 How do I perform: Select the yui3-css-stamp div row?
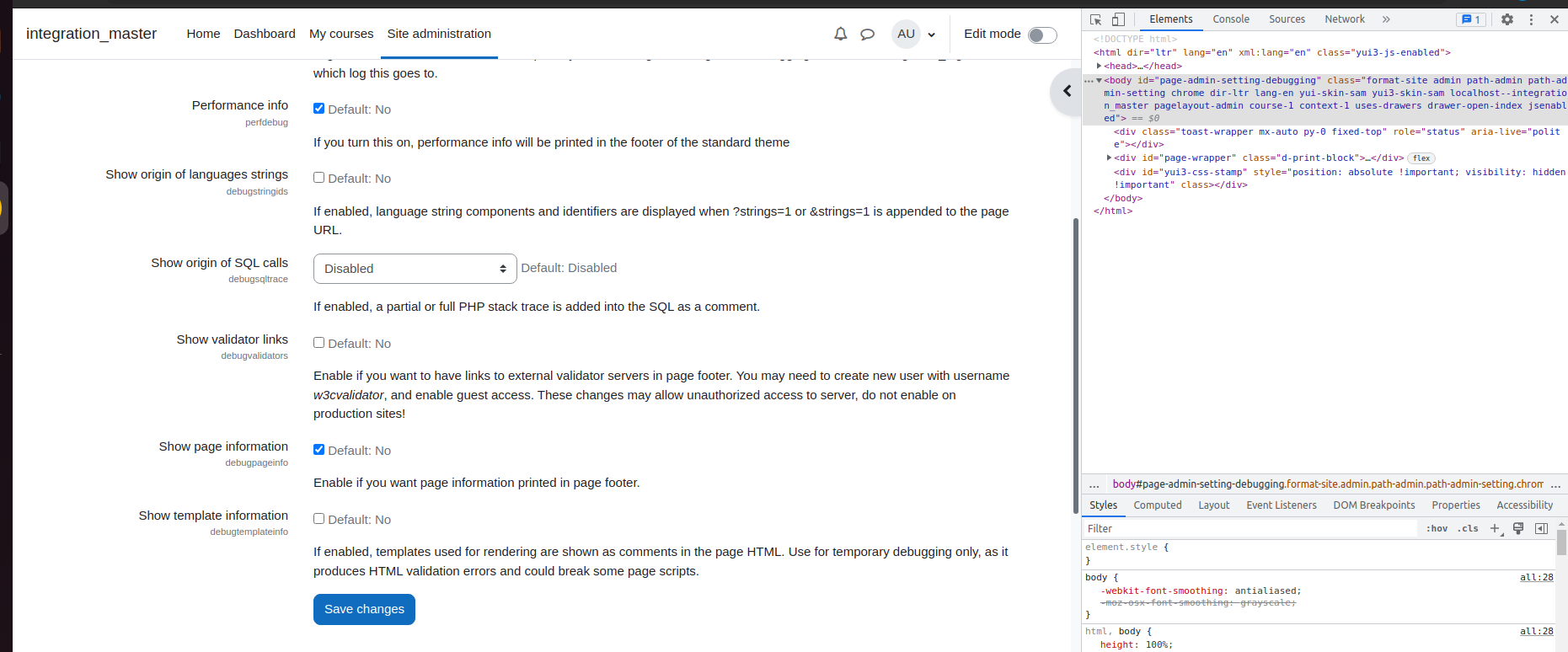point(1325,179)
